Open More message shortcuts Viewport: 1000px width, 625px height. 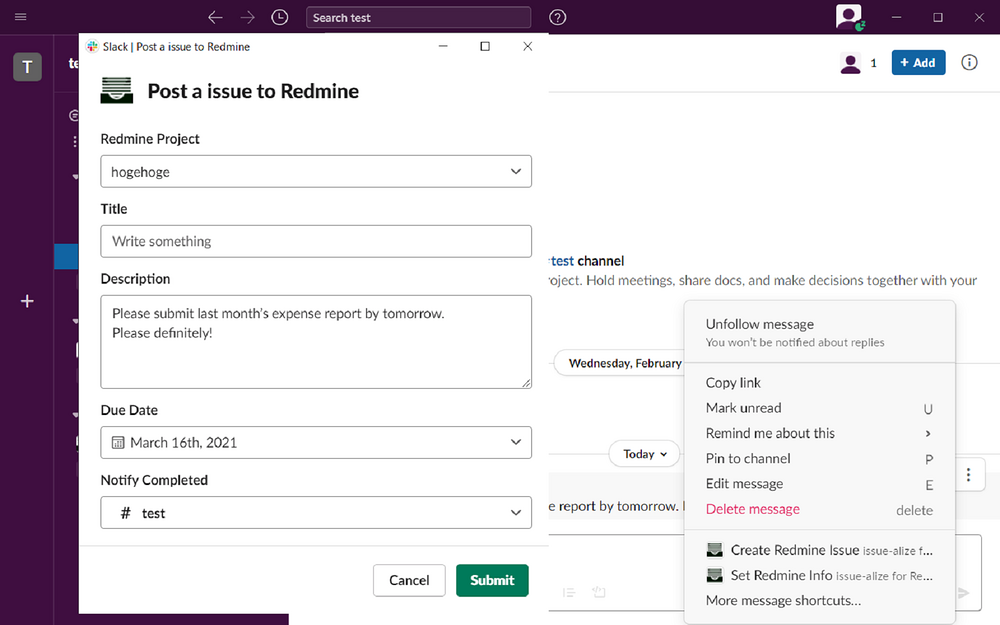(x=820, y=601)
